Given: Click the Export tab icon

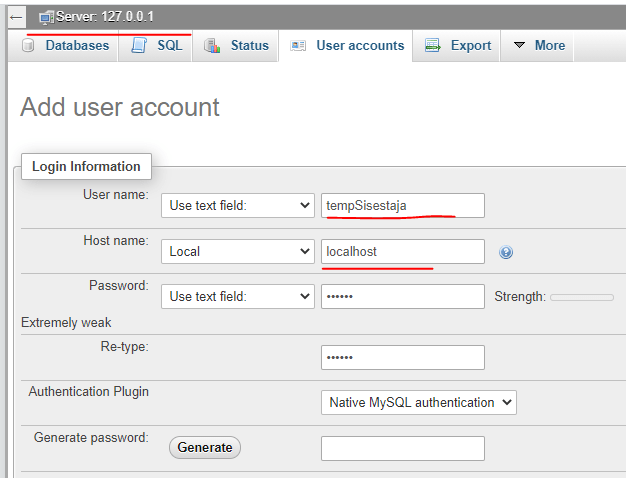Looking at the screenshot, I should coord(433,46).
